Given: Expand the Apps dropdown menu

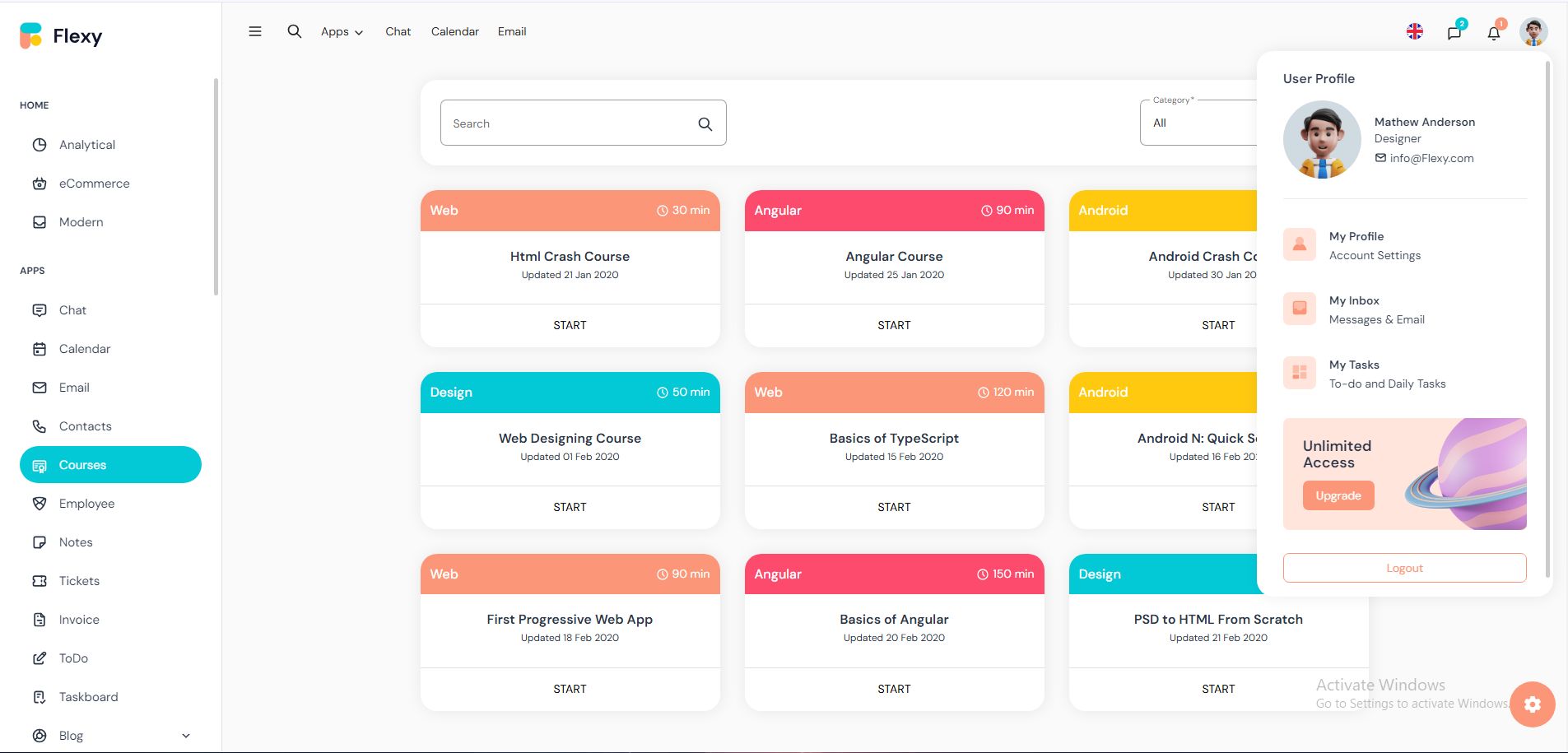Looking at the screenshot, I should pos(342,31).
